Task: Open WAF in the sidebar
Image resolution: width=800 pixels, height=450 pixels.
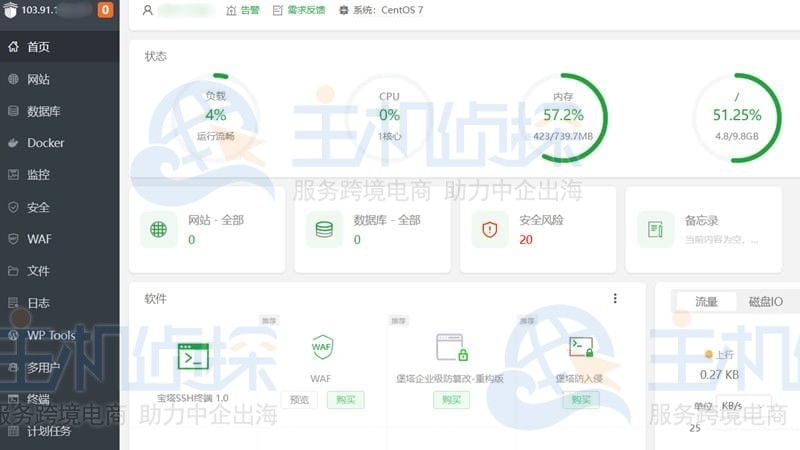Action: click(x=60, y=239)
